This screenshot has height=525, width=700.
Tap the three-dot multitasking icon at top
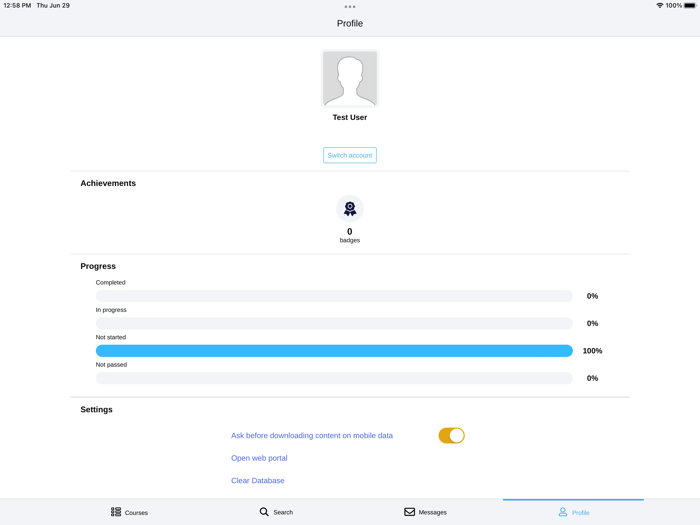[350, 7]
